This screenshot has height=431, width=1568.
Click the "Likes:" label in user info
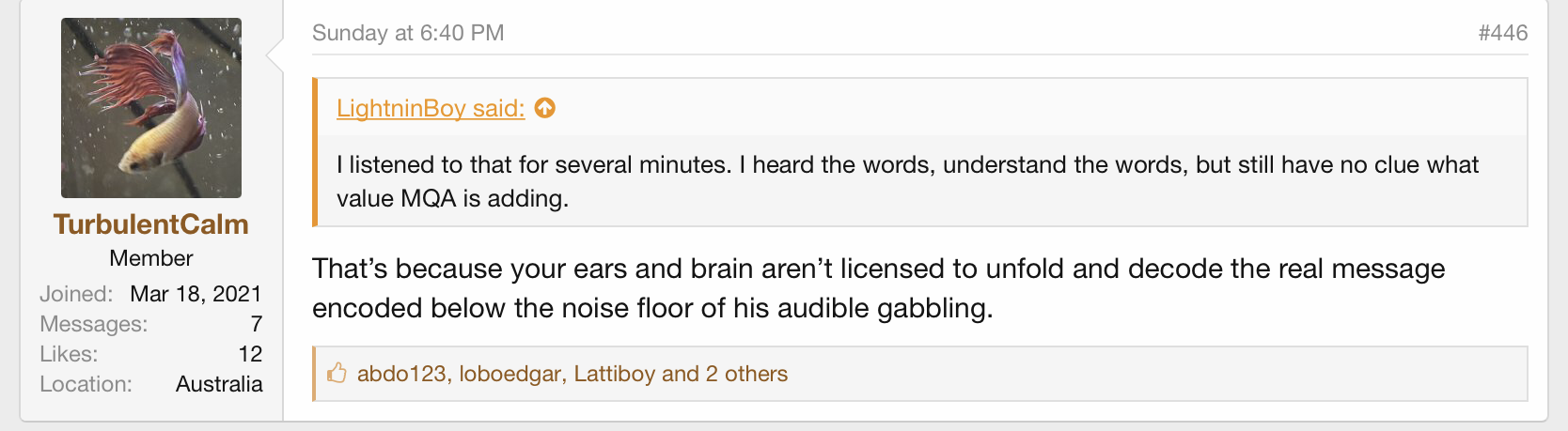click(69, 354)
